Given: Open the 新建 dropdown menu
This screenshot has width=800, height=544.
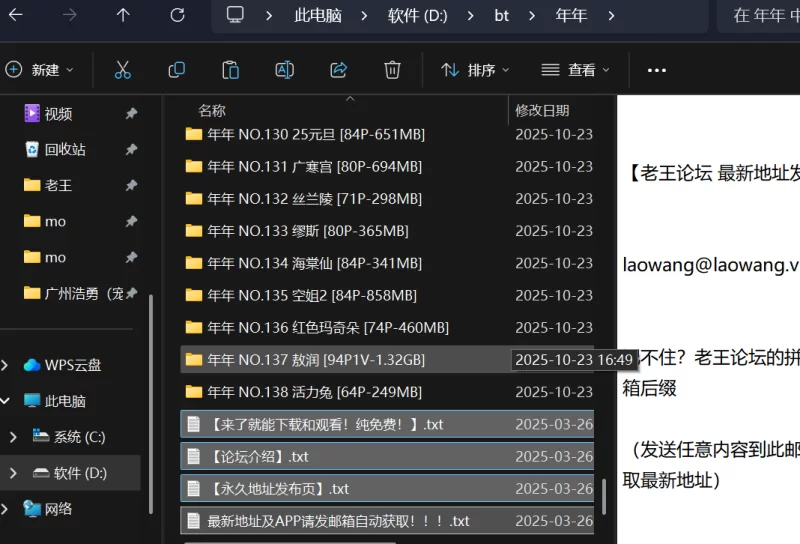Looking at the screenshot, I should click(40, 70).
